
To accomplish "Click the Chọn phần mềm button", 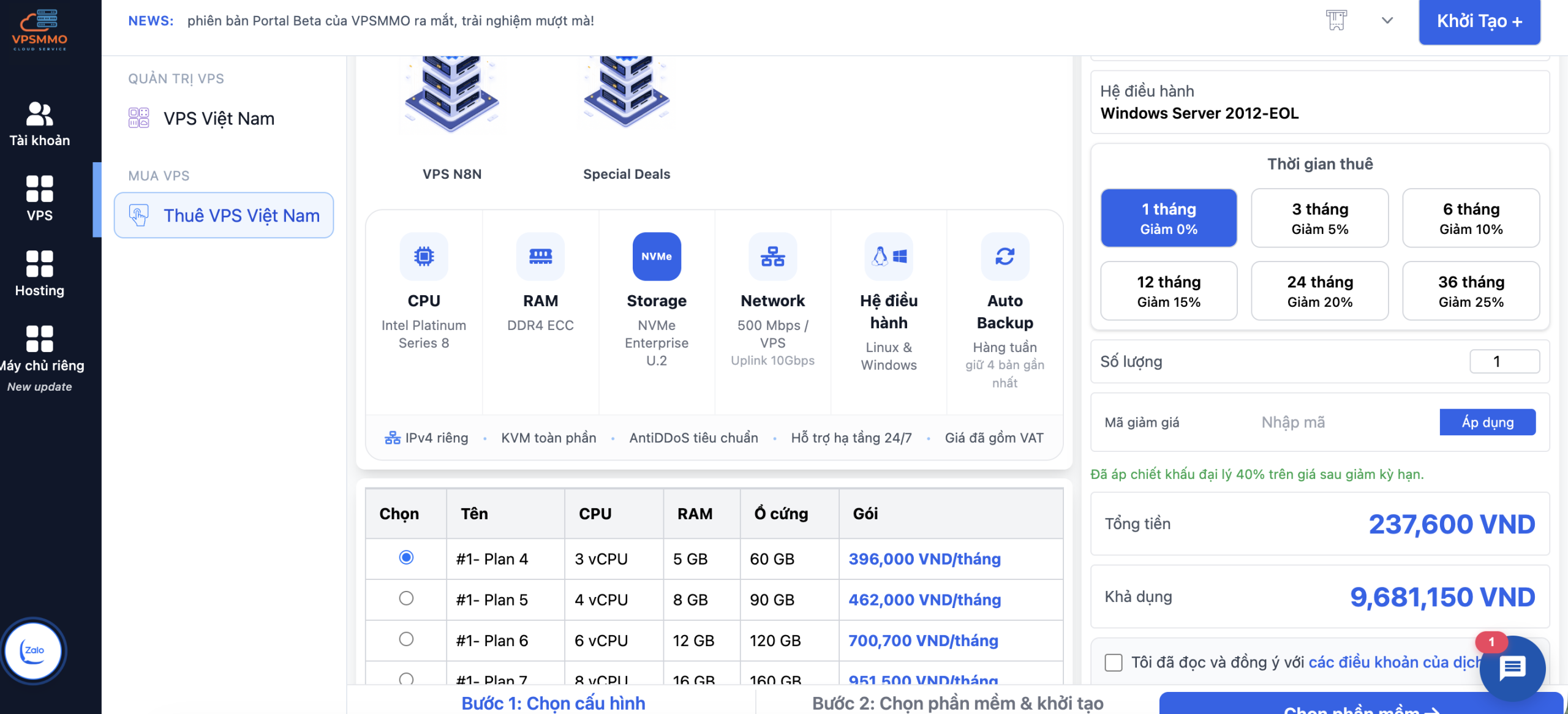I will 1361,704.
